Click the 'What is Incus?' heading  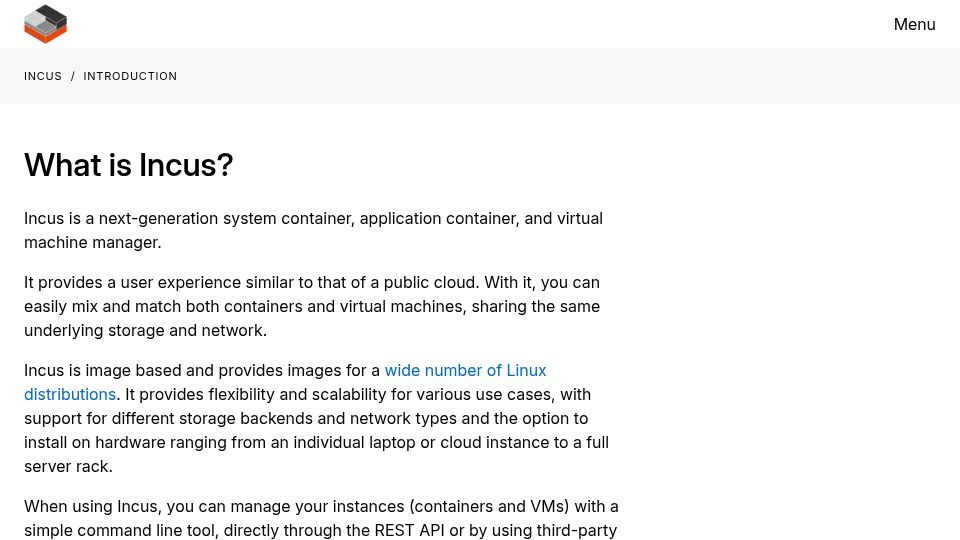point(129,165)
